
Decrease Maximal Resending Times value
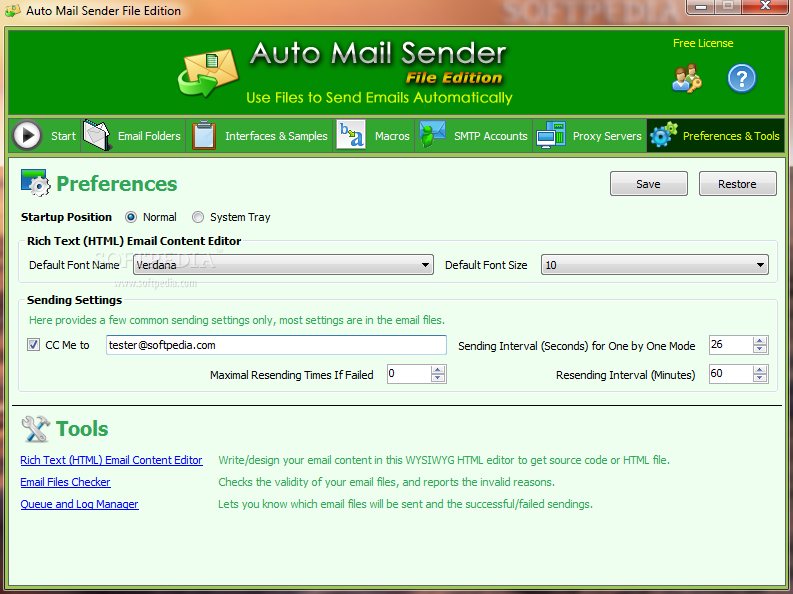pos(438,378)
